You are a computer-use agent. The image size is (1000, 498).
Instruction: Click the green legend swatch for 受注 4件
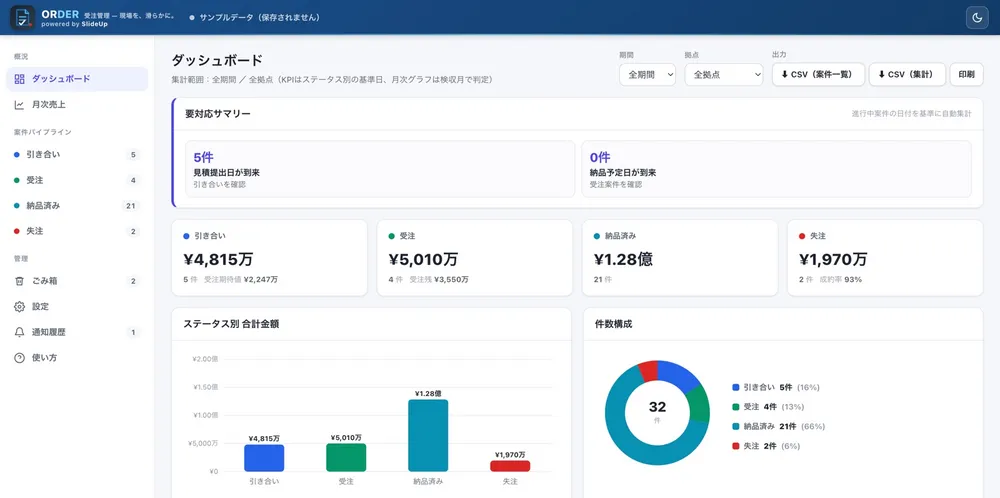736,407
